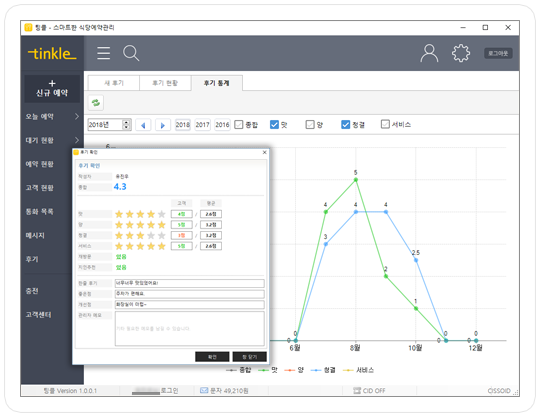
Task: Select the 2017 year button
Action: [x=202, y=125]
